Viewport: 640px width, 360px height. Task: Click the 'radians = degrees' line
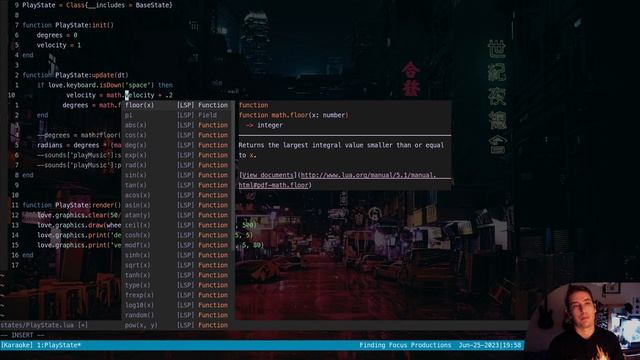point(79,145)
